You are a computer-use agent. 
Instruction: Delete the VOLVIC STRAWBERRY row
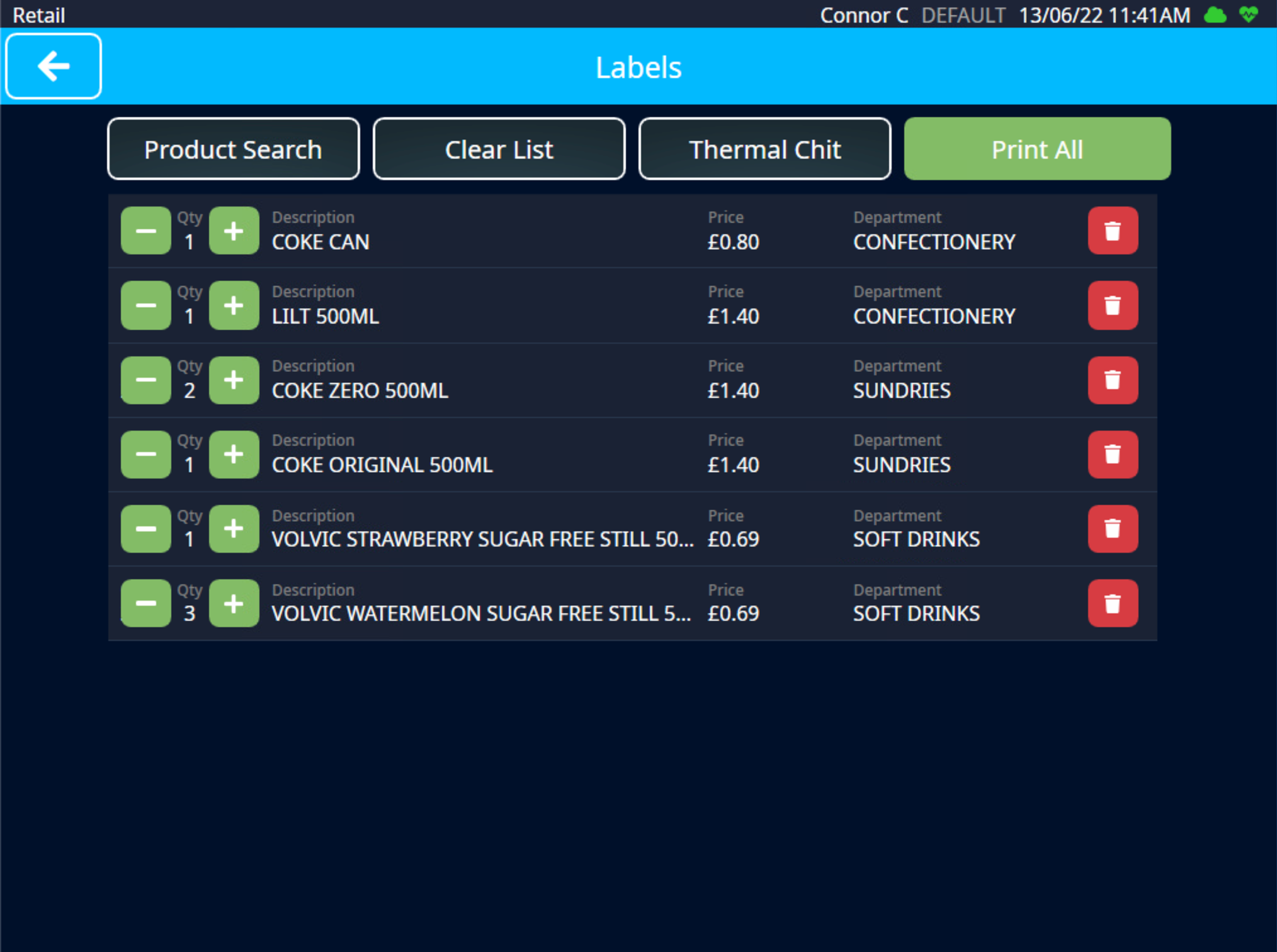(x=1113, y=528)
